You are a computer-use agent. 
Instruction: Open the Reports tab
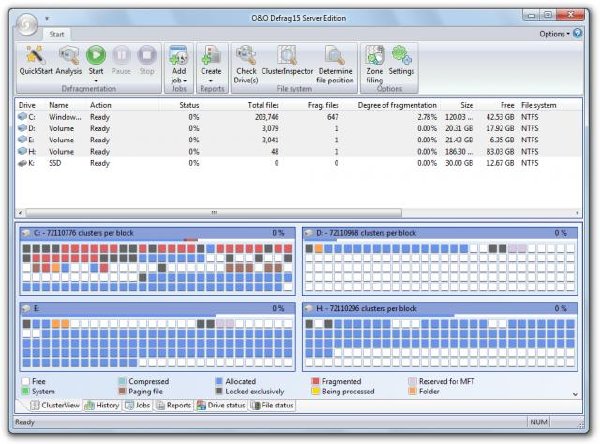[x=173, y=405]
